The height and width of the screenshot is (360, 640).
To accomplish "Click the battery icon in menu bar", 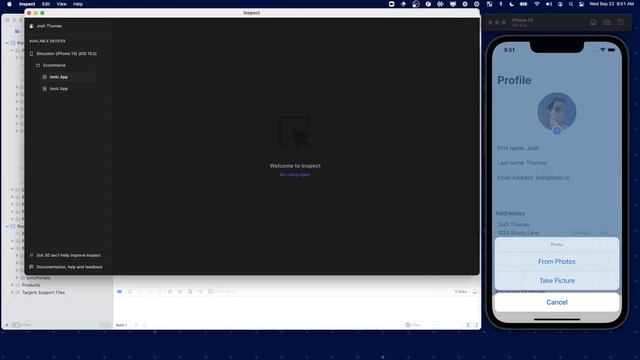I will 523,4.
